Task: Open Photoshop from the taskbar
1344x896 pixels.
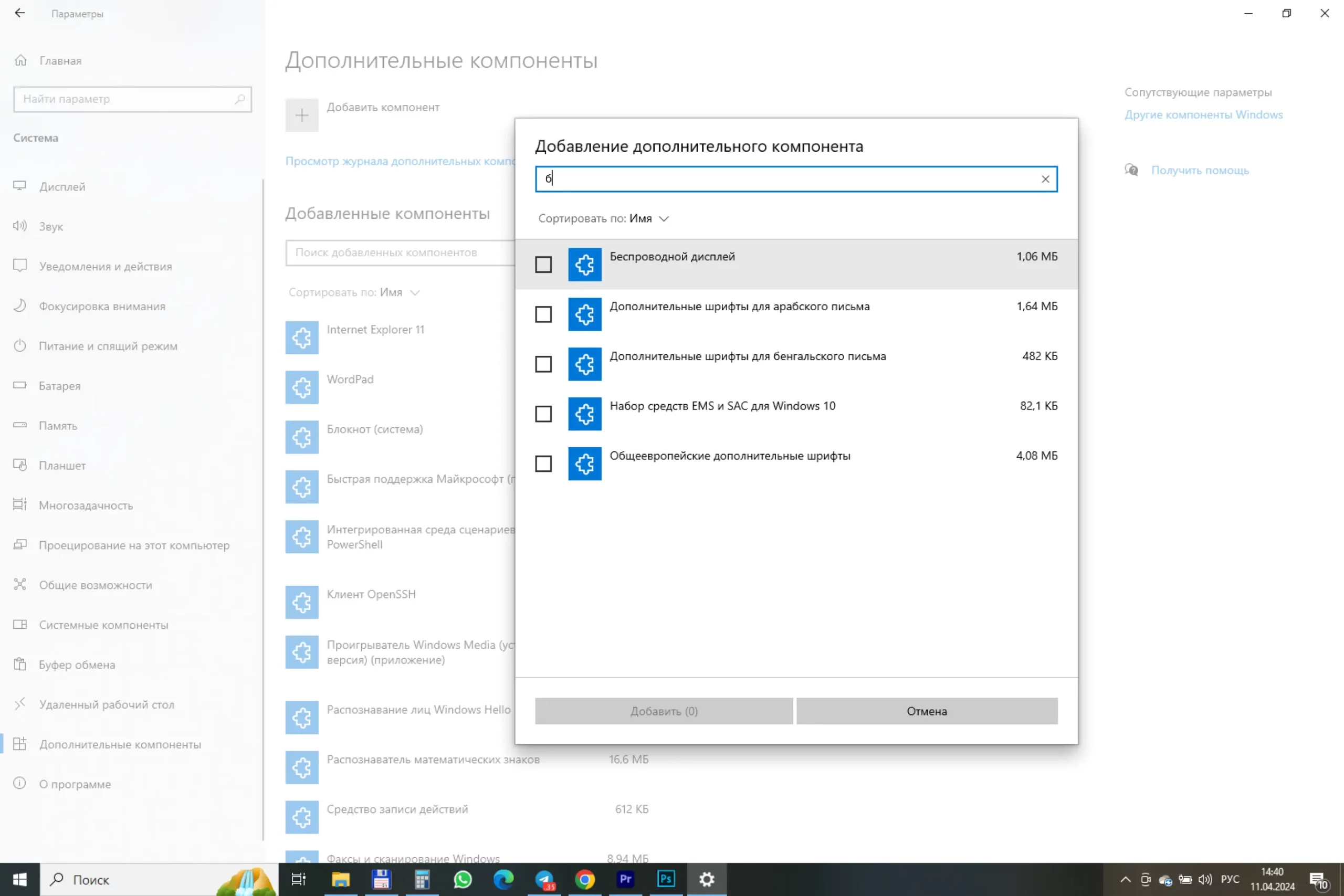Action: coord(666,879)
